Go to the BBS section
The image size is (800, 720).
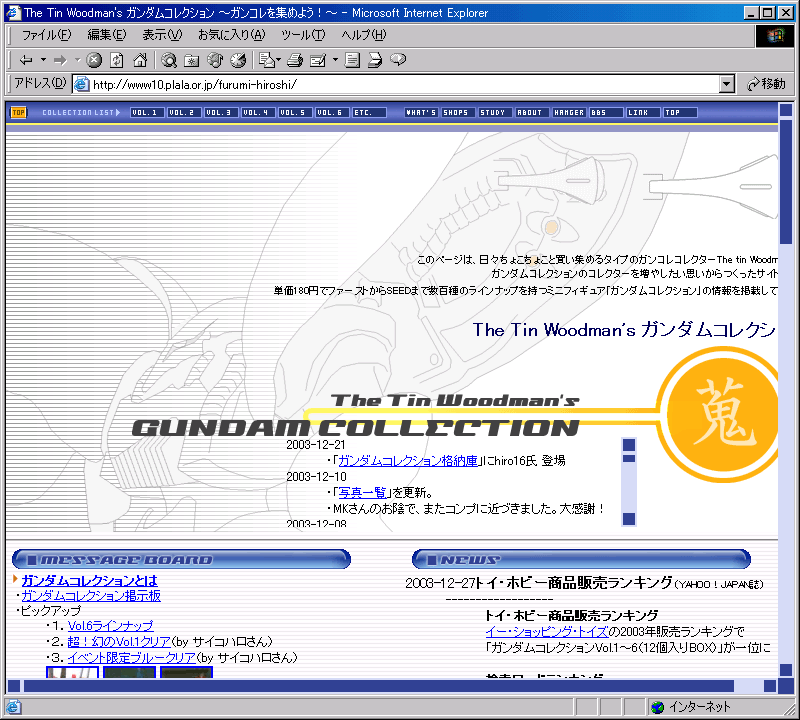tap(606, 112)
